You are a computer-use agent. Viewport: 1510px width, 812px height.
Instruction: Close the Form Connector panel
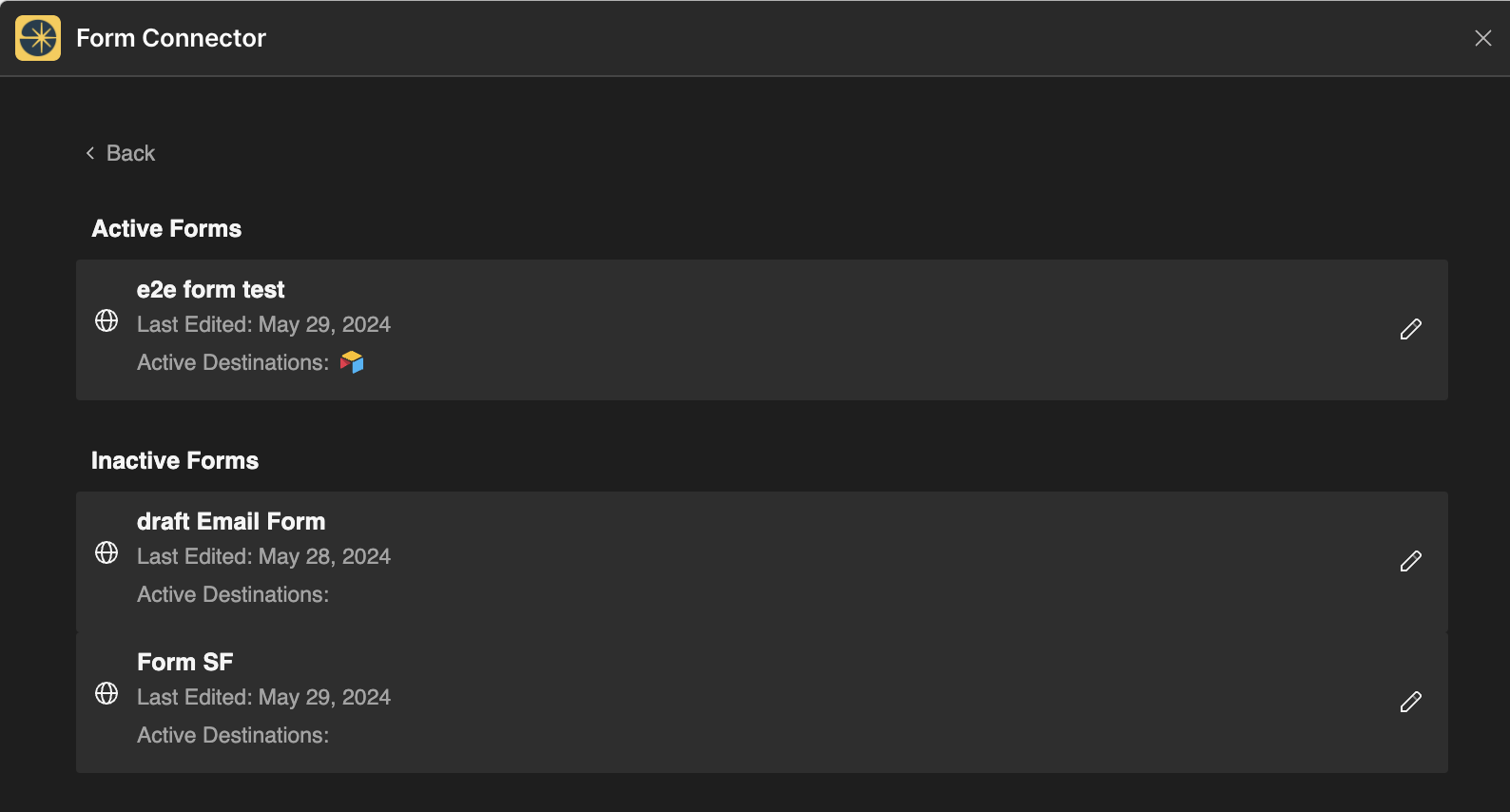(x=1482, y=38)
